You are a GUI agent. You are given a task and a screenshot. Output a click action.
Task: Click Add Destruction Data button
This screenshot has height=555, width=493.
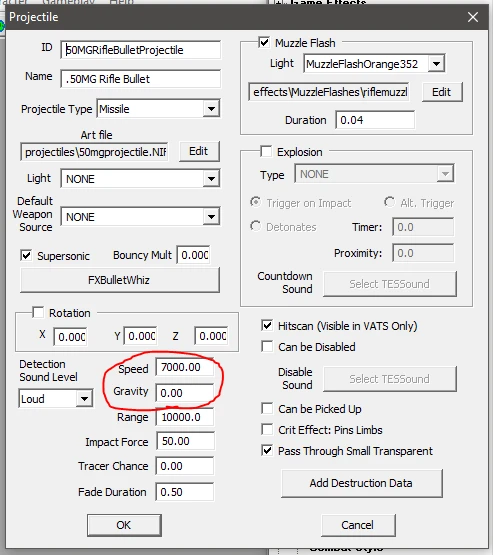tap(362, 483)
